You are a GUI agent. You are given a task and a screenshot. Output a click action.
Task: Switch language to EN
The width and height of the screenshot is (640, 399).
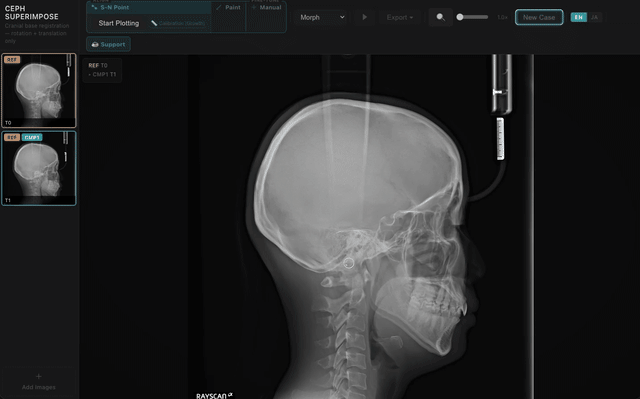click(578, 17)
